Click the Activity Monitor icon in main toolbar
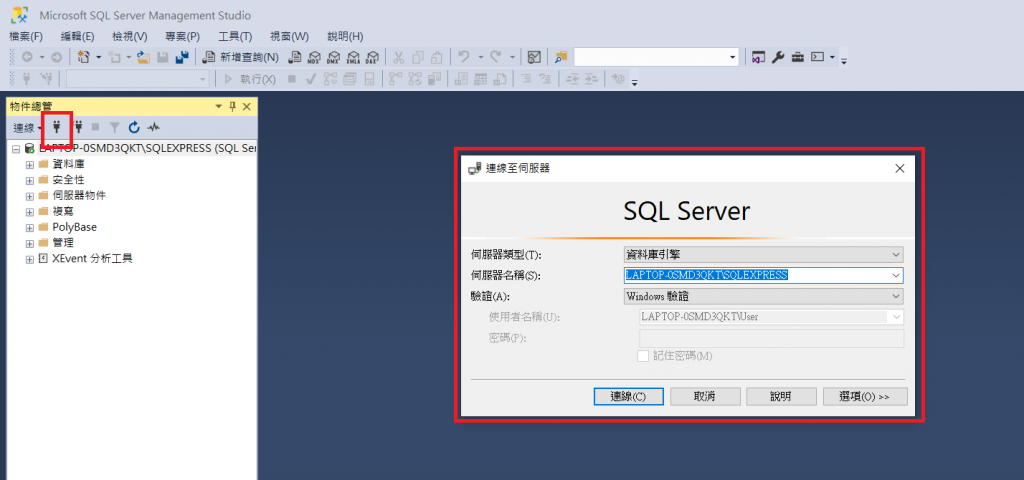The width and height of the screenshot is (1024, 480). [x=534, y=57]
